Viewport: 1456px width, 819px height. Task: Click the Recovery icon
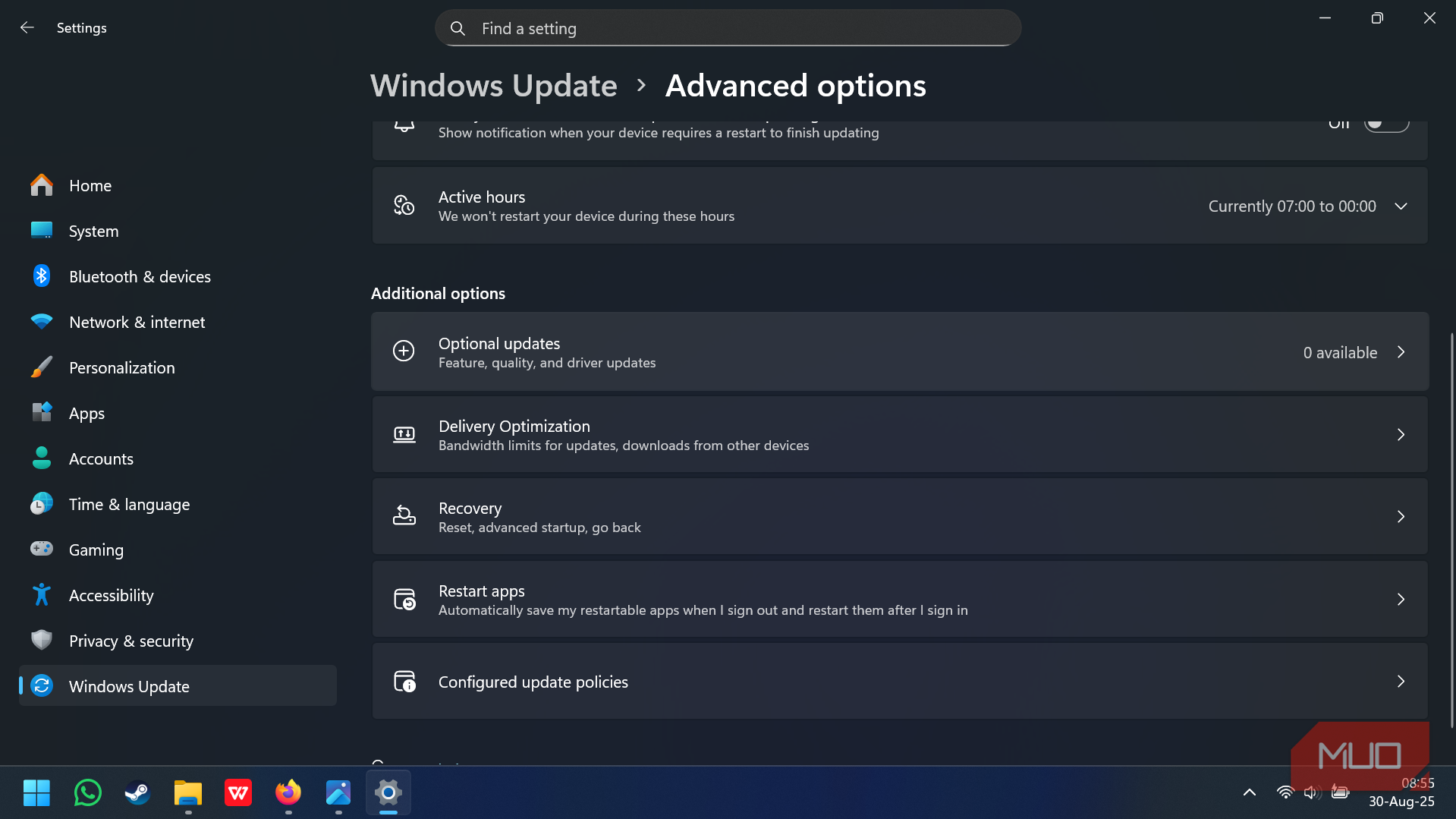click(x=404, y=516)
